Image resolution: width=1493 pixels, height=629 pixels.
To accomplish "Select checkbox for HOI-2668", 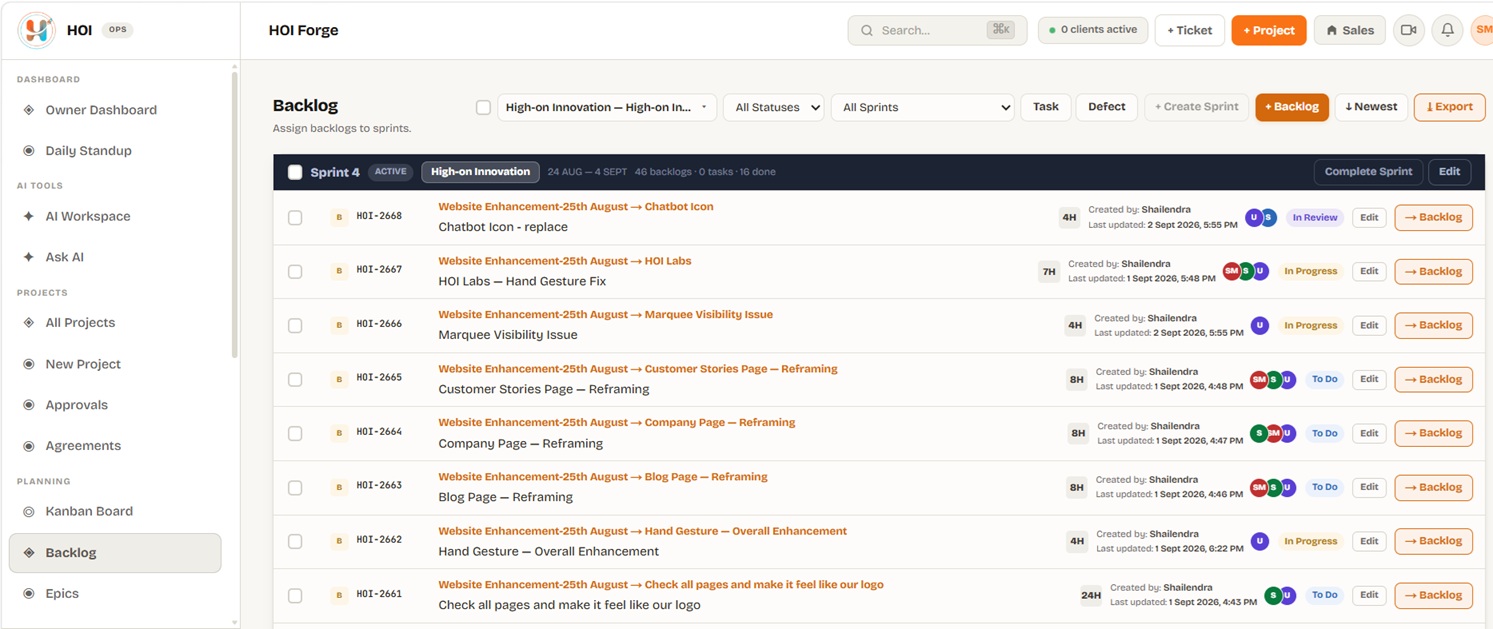I will pos(295,217).
